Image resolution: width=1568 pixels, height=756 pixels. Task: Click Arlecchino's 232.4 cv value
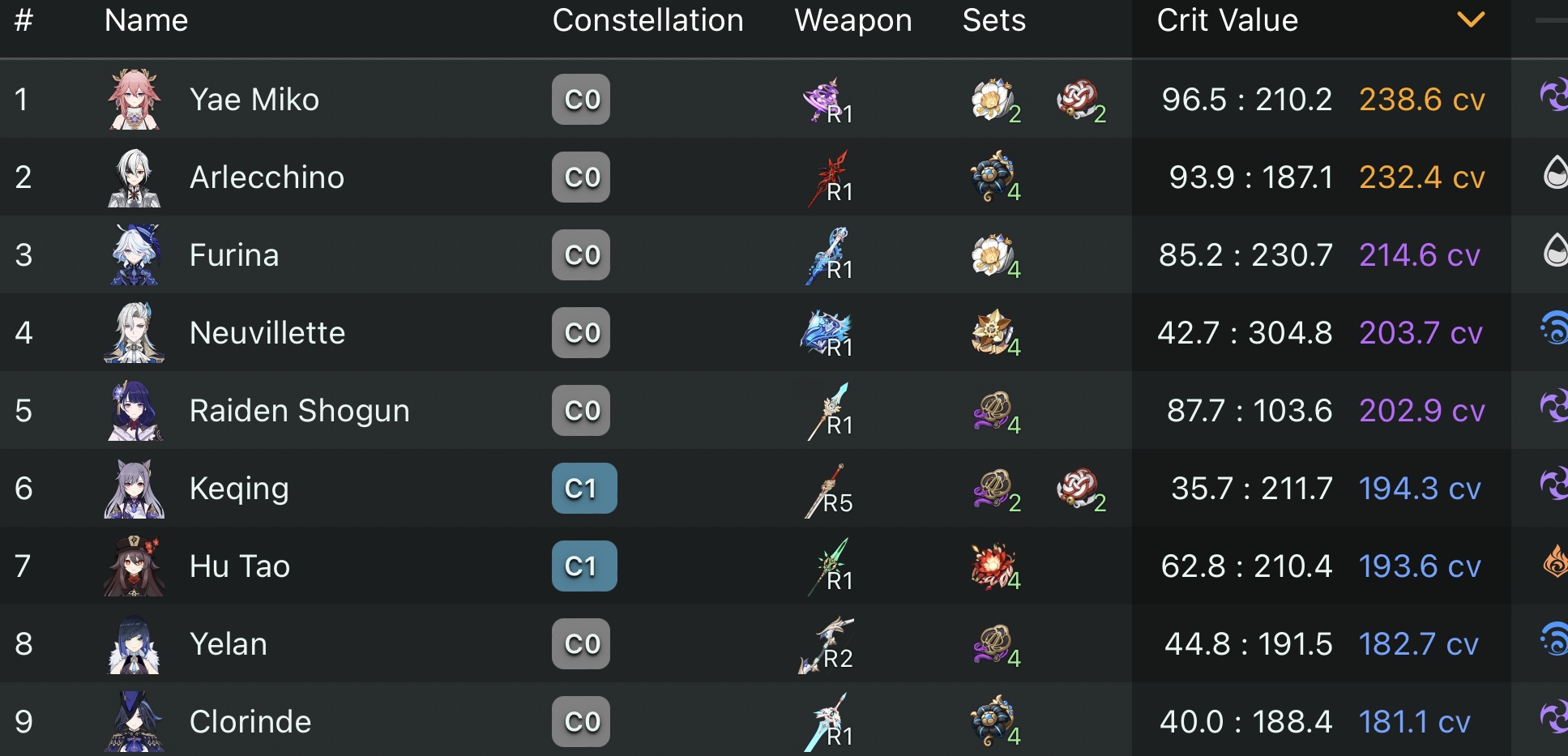(x=1421, y=177)
